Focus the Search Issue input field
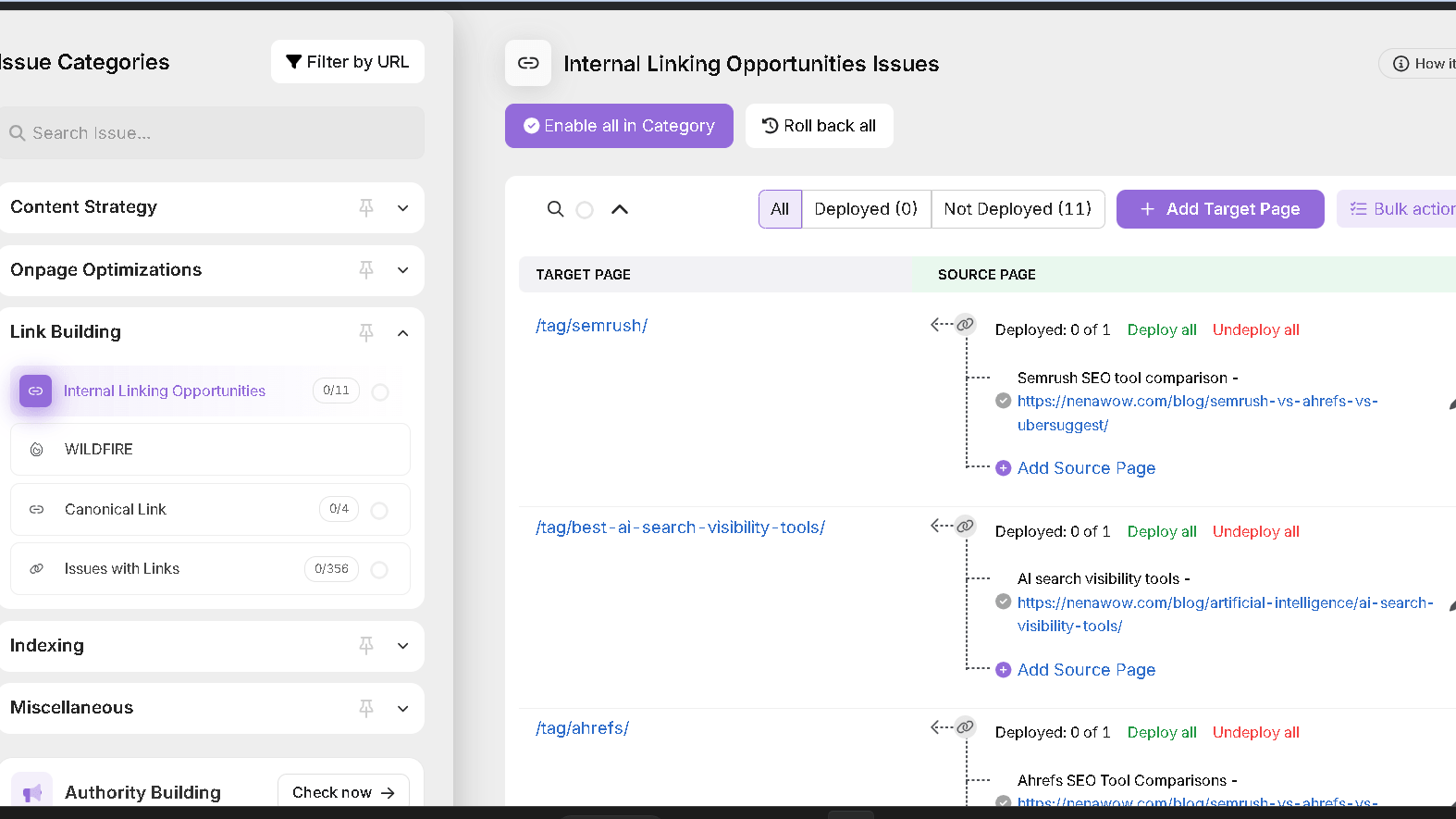The width and height of the screenshot is (1456, 819). (212, 132)
